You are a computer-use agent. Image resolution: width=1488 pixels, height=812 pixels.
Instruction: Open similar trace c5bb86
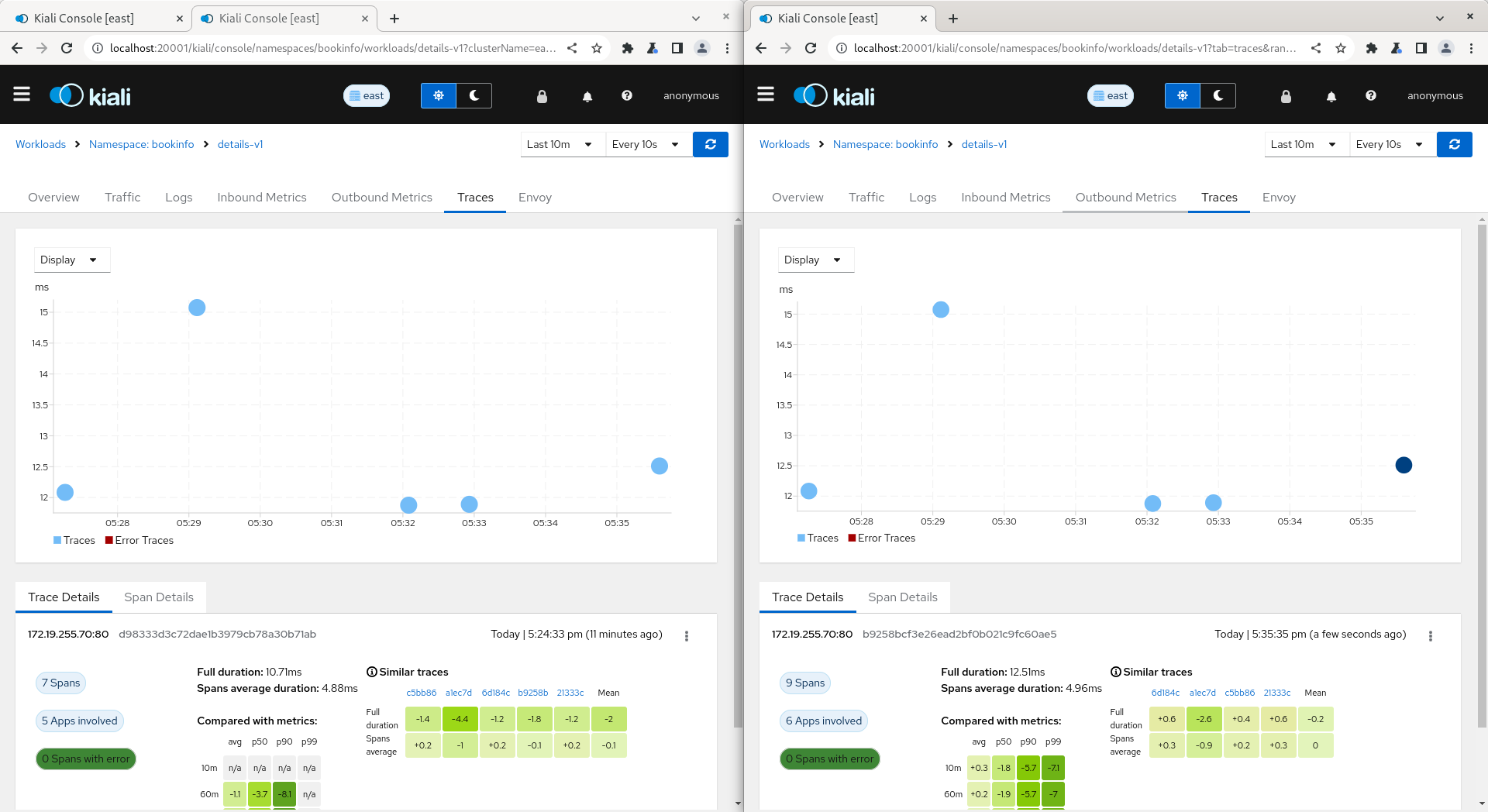421,693
